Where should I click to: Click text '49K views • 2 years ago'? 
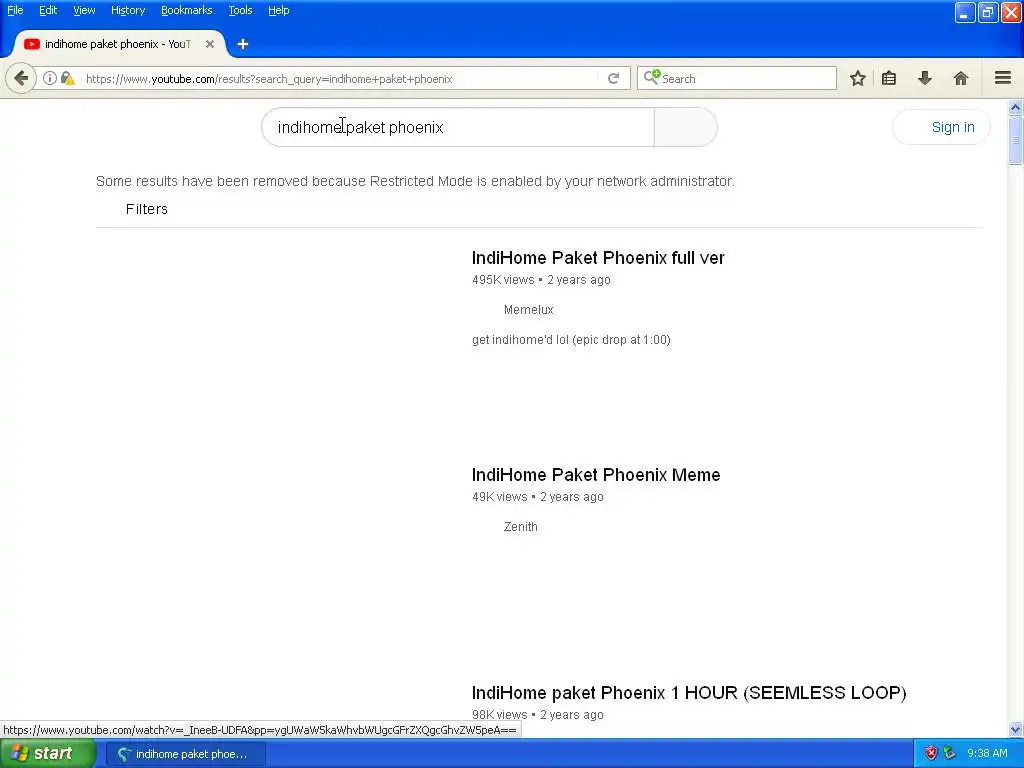tap(537, 497)
